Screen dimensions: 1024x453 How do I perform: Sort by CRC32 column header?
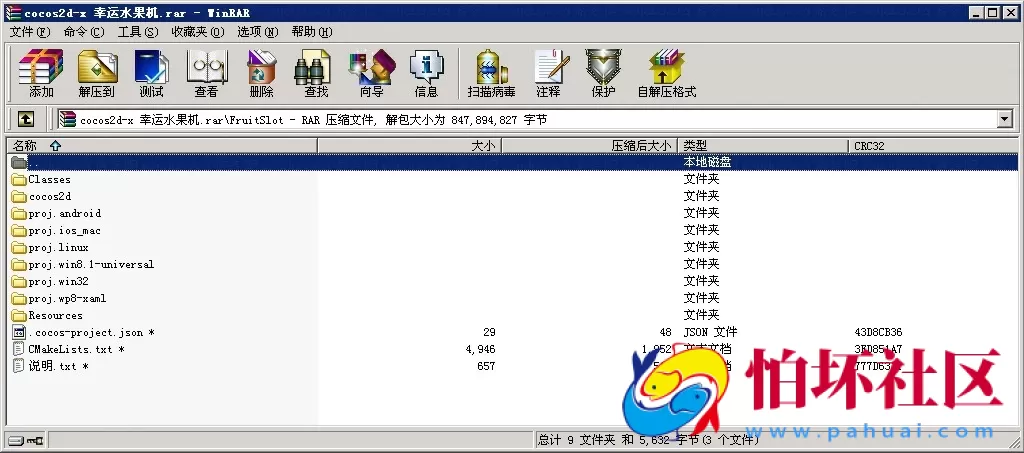[933, 146]
